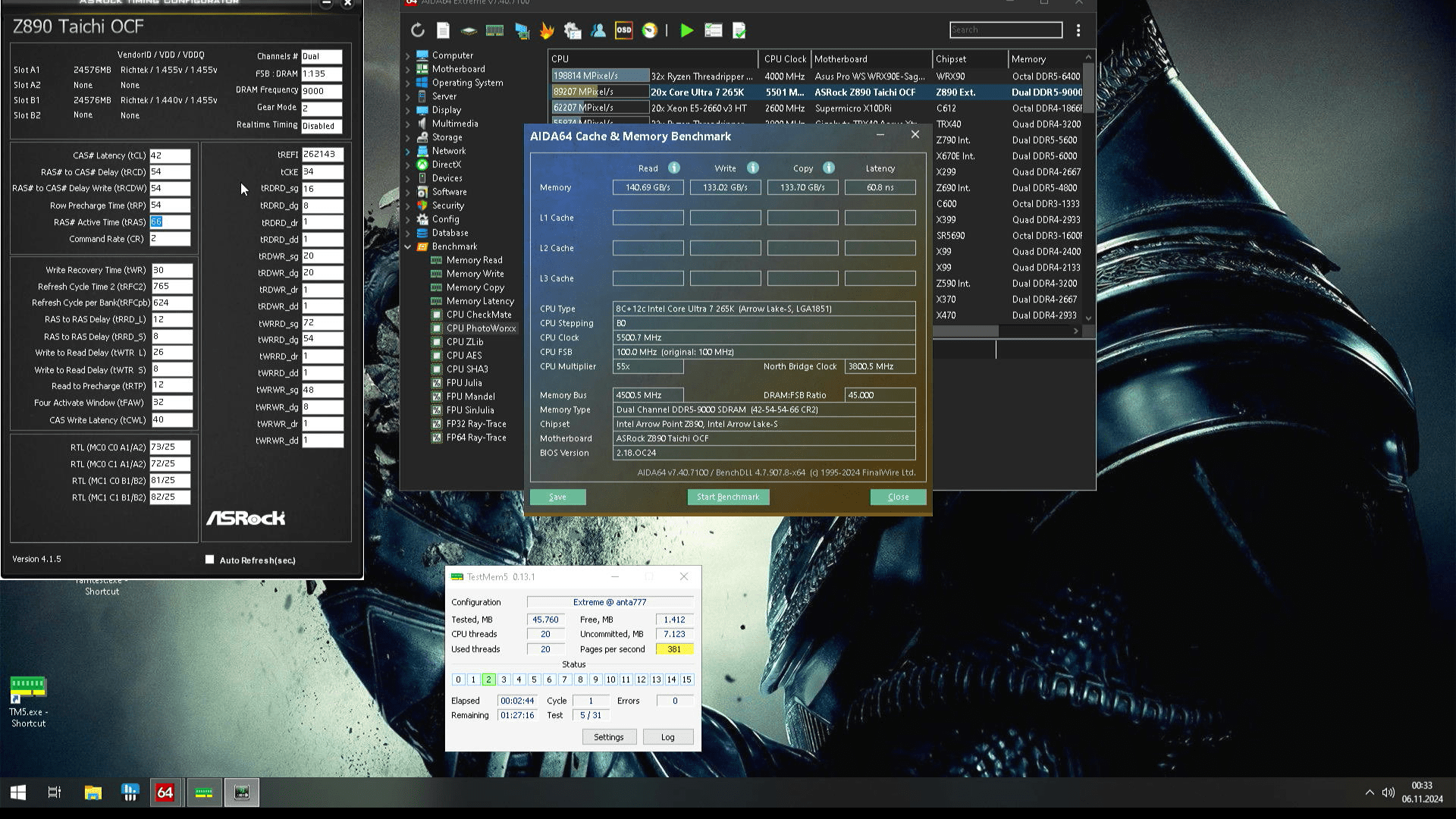Launch the system stability test flame icon
Screen dimensions: 1456x819
point(547,30)
